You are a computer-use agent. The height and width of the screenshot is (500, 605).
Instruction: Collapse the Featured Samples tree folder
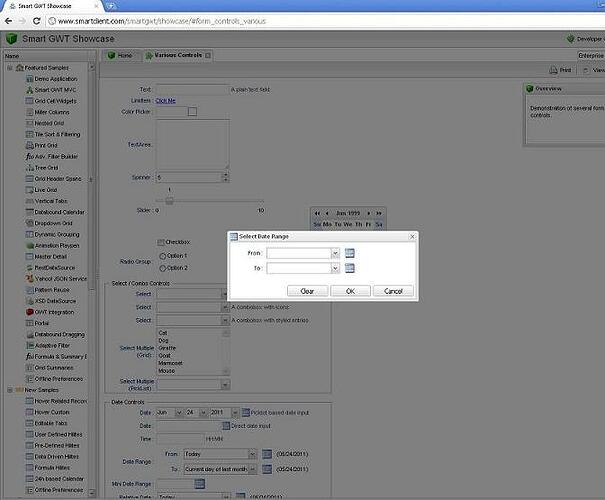pyautogui.click(x=10, y=68)
